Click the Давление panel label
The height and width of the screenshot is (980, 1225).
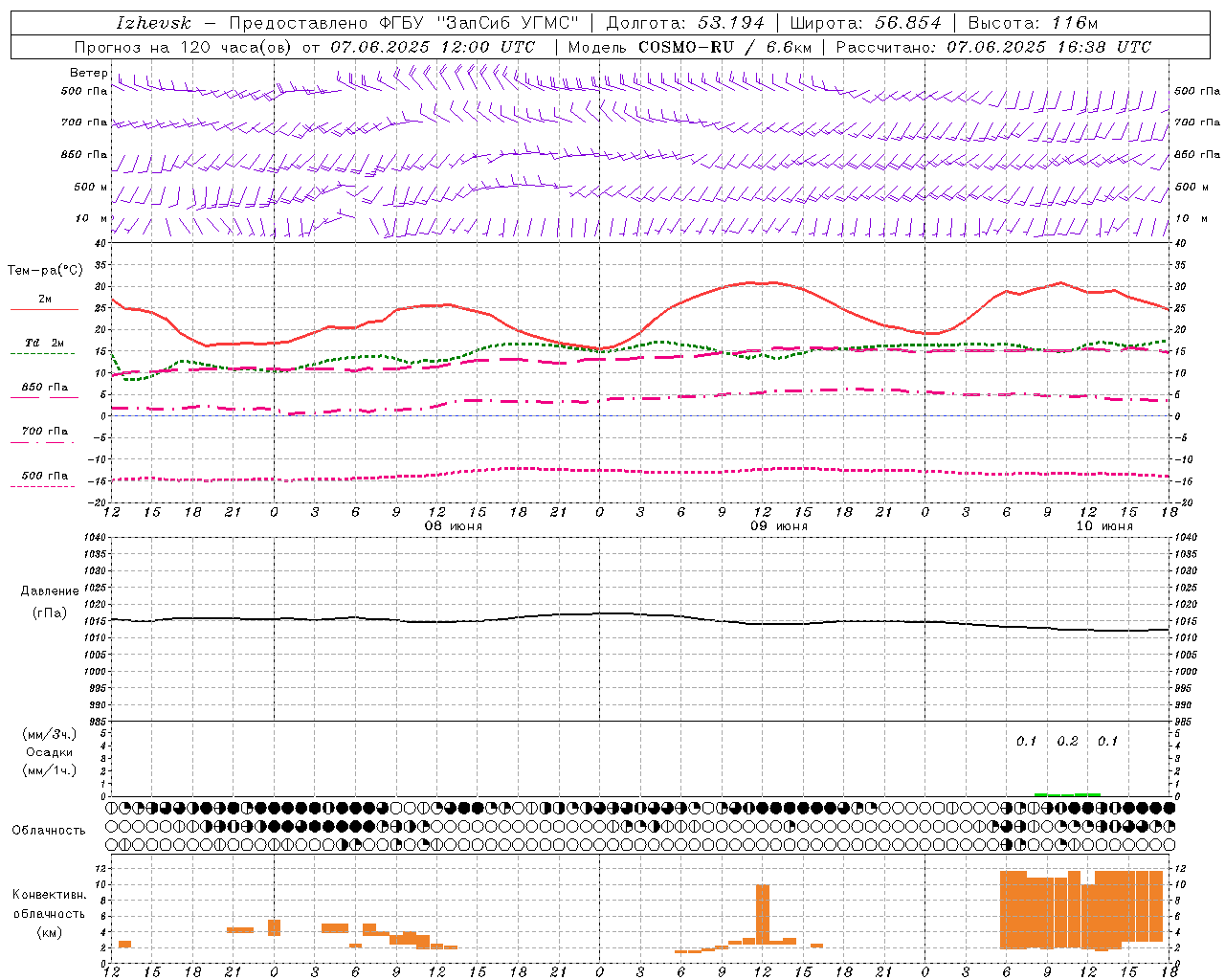click(x=50, y=591)
